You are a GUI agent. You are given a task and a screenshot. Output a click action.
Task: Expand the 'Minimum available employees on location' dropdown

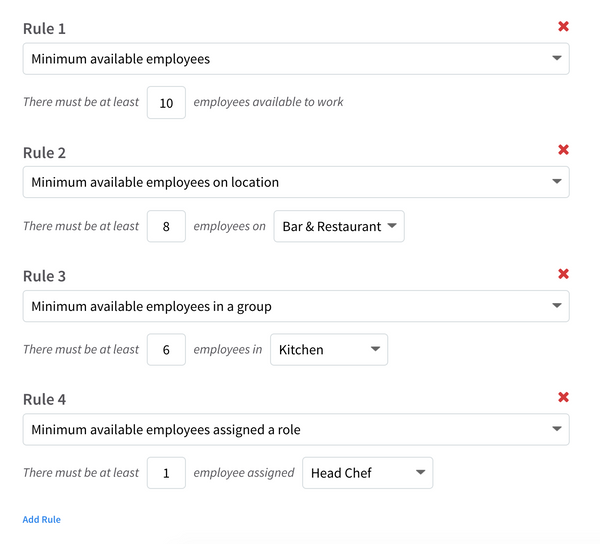click(x=296, y=182)
